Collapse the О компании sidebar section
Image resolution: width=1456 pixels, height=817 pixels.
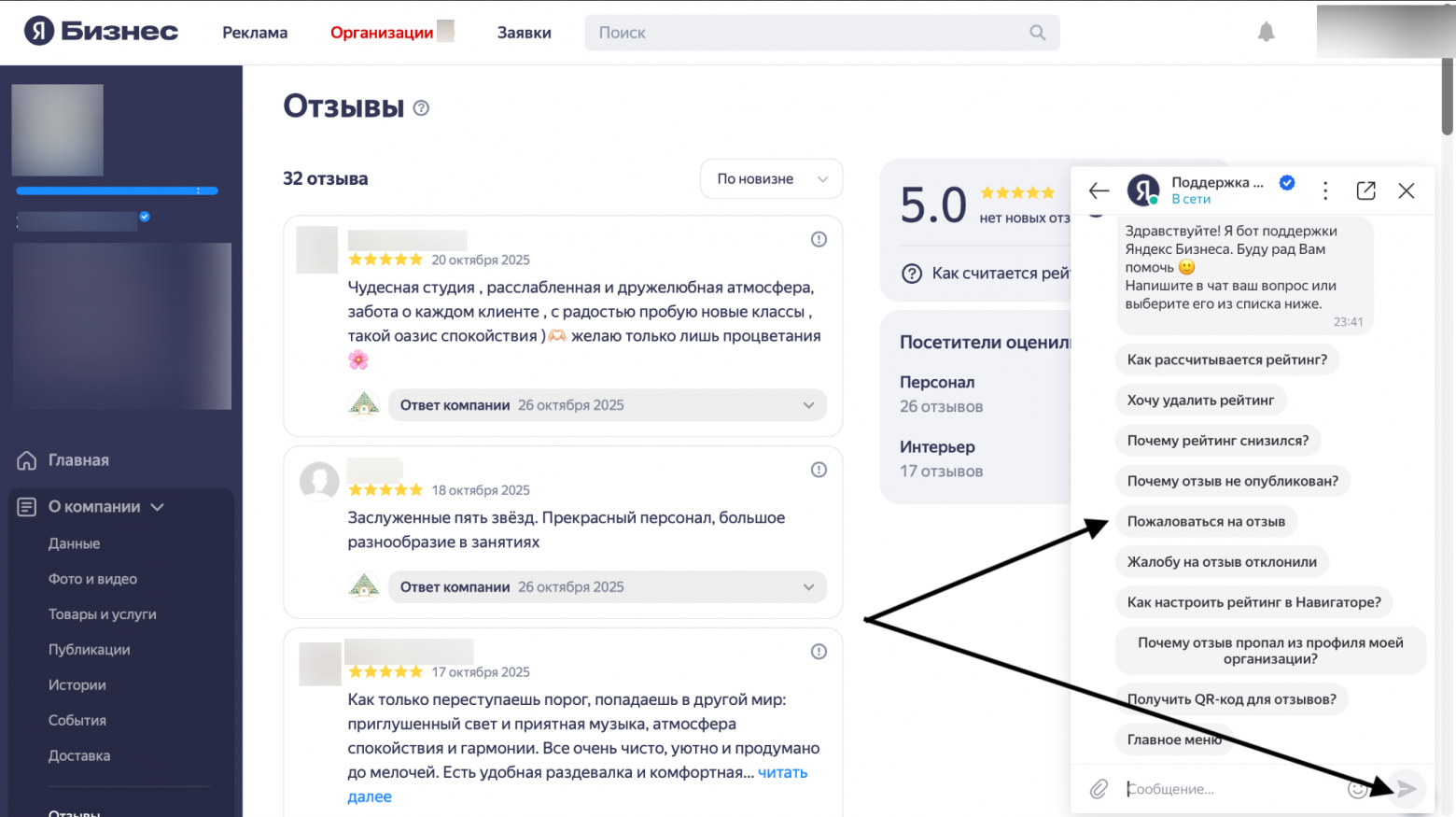point(158,507)
